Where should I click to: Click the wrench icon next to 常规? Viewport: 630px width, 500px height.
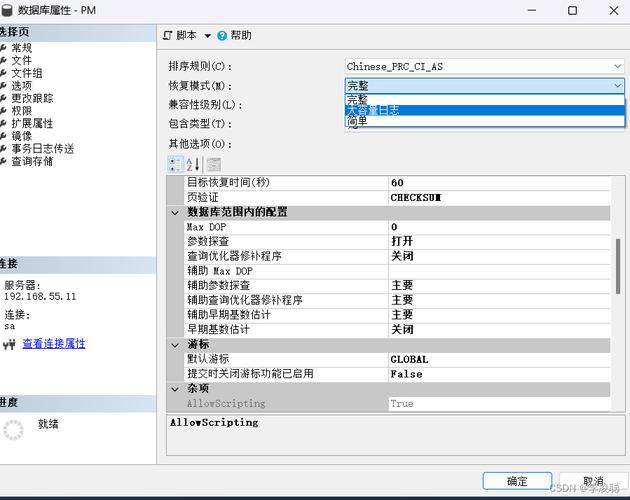(4, 48)
